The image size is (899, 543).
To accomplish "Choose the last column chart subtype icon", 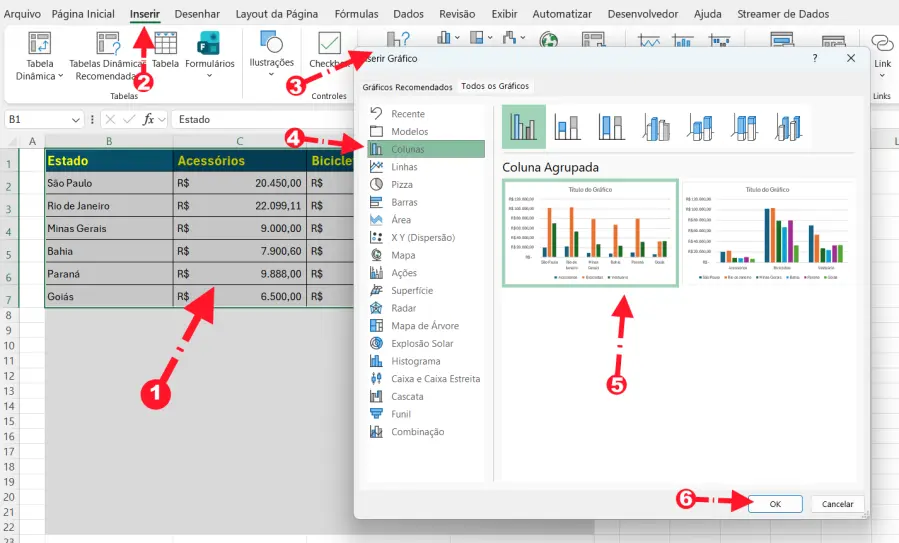I will pyautogui.click(x=789, y=127).
